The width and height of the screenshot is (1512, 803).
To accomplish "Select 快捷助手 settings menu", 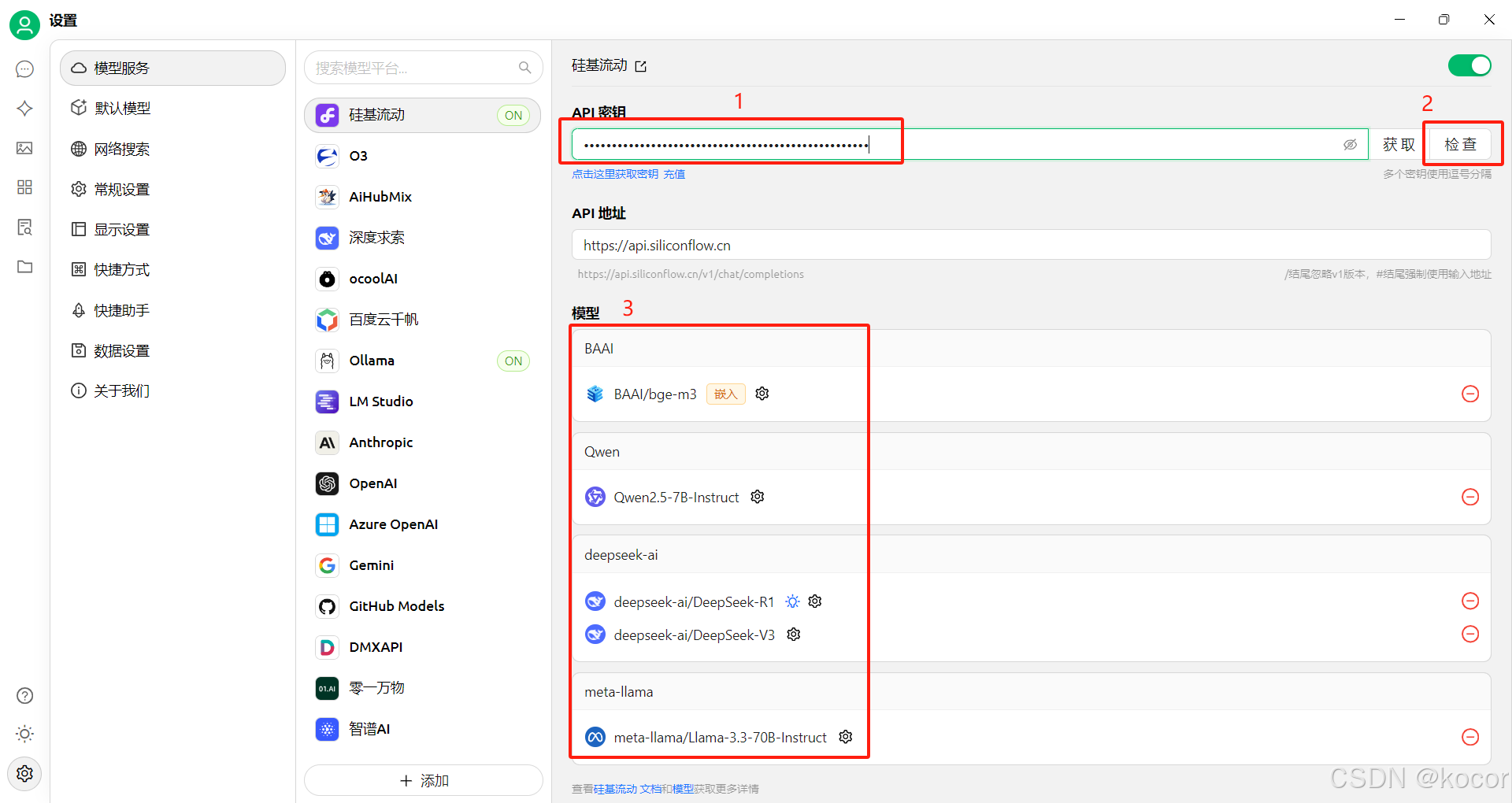I will point(172,310).
